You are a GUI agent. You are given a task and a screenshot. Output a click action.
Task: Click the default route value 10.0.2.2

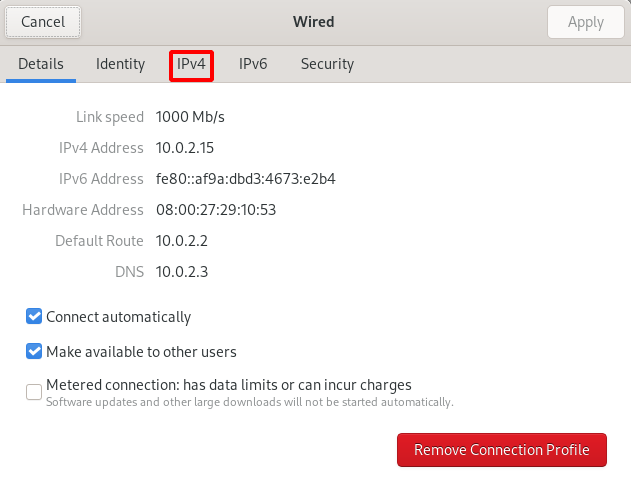click(x=181, y=241)
